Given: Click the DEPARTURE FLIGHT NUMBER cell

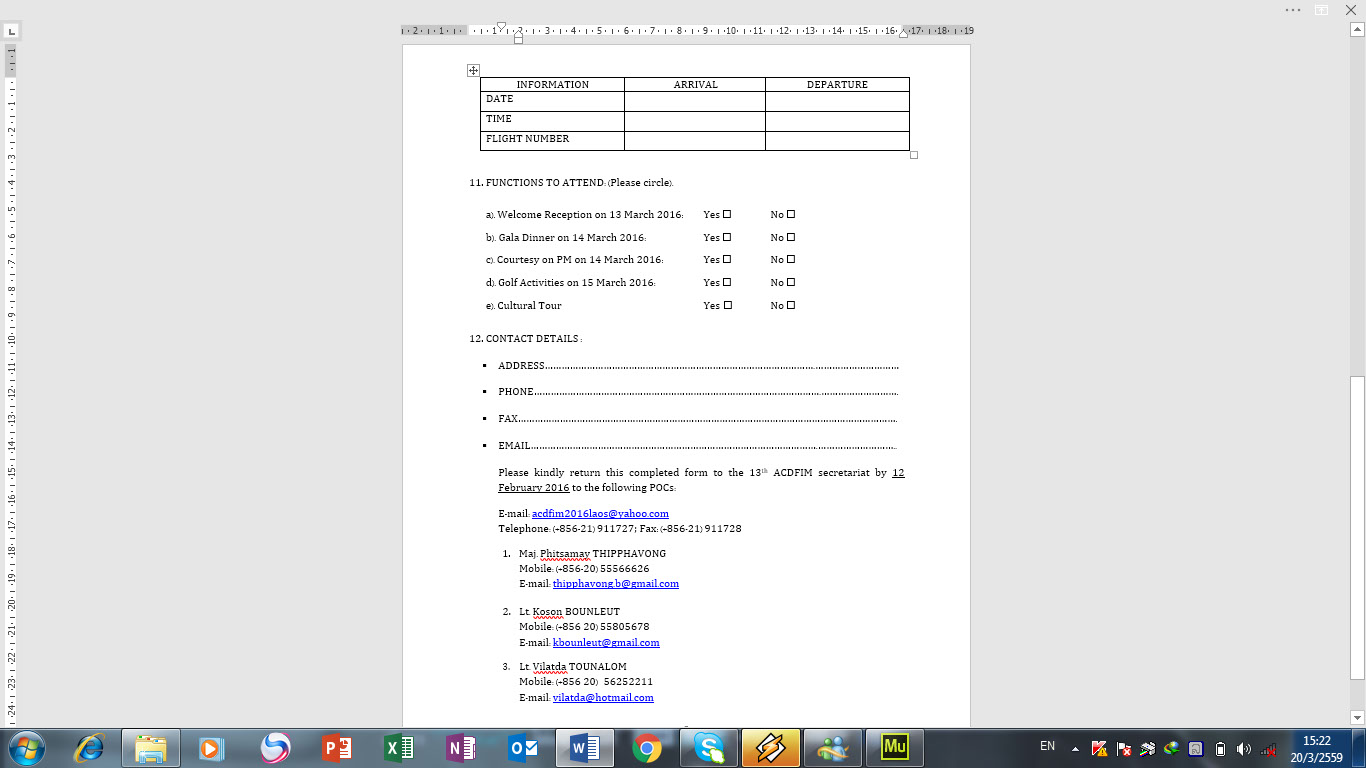Looking at the screenshot, I should pyautogui.click(x=837, y=141).
